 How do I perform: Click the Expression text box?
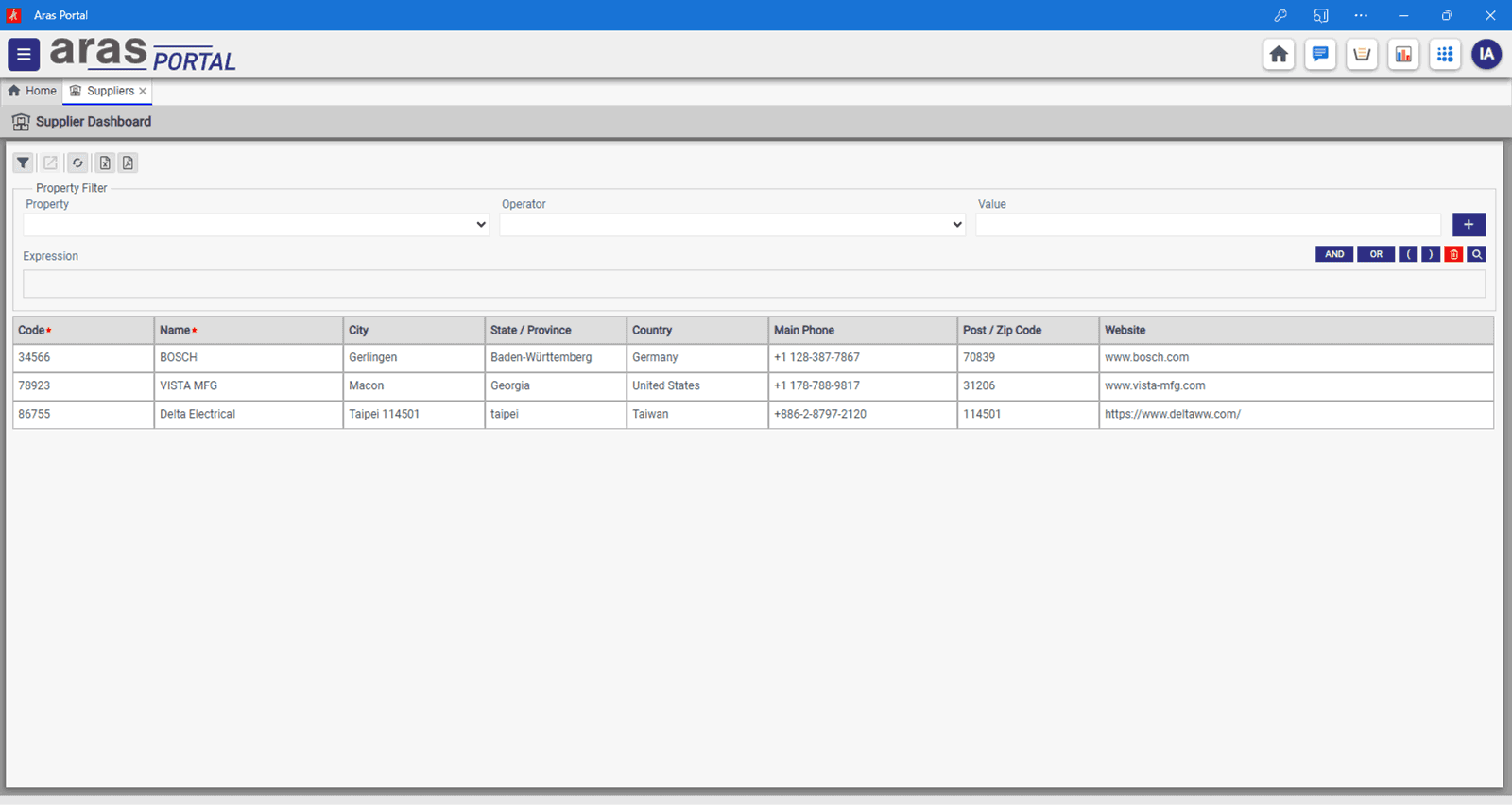coord(754,283)
